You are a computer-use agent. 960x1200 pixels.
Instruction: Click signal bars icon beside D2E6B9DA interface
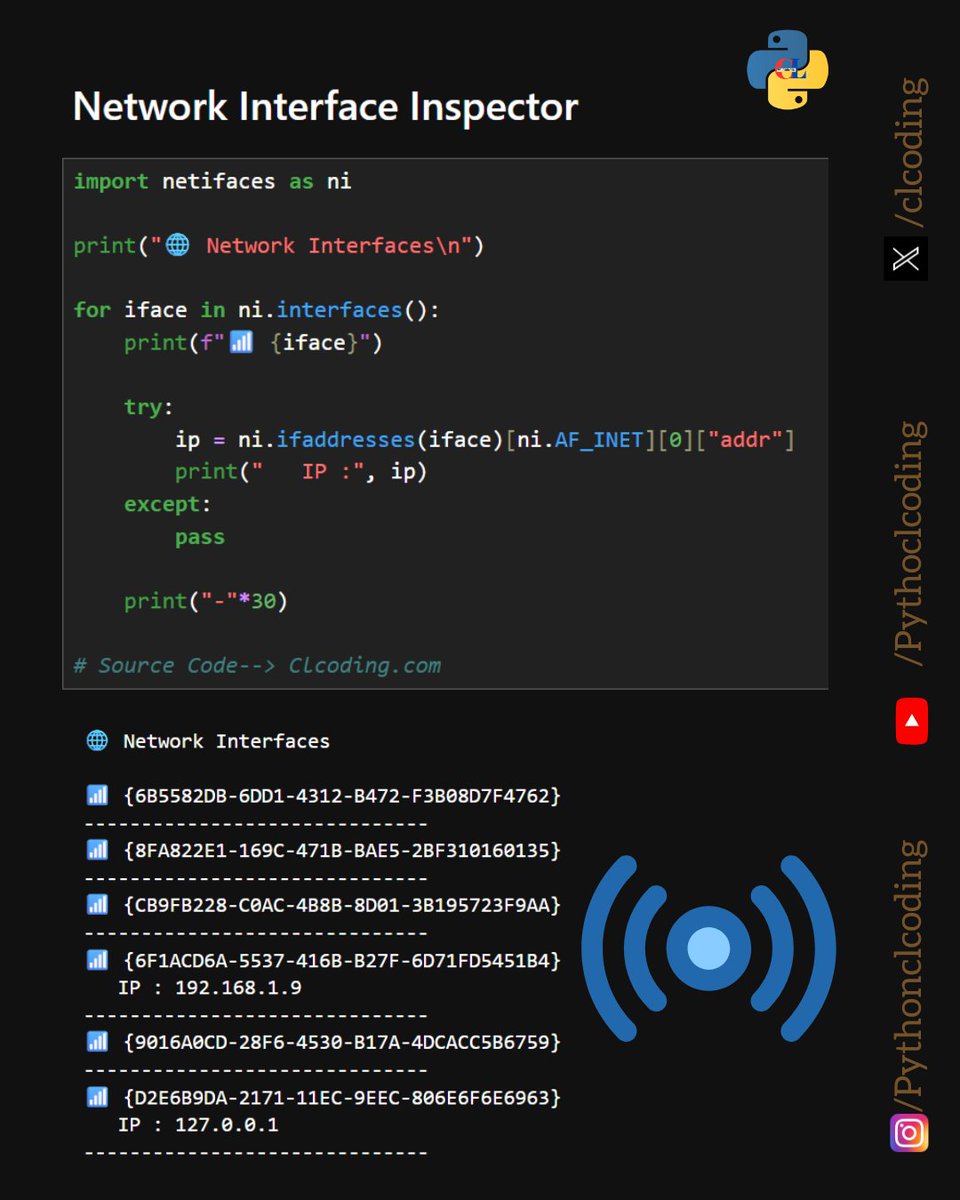click(97, 1097)
